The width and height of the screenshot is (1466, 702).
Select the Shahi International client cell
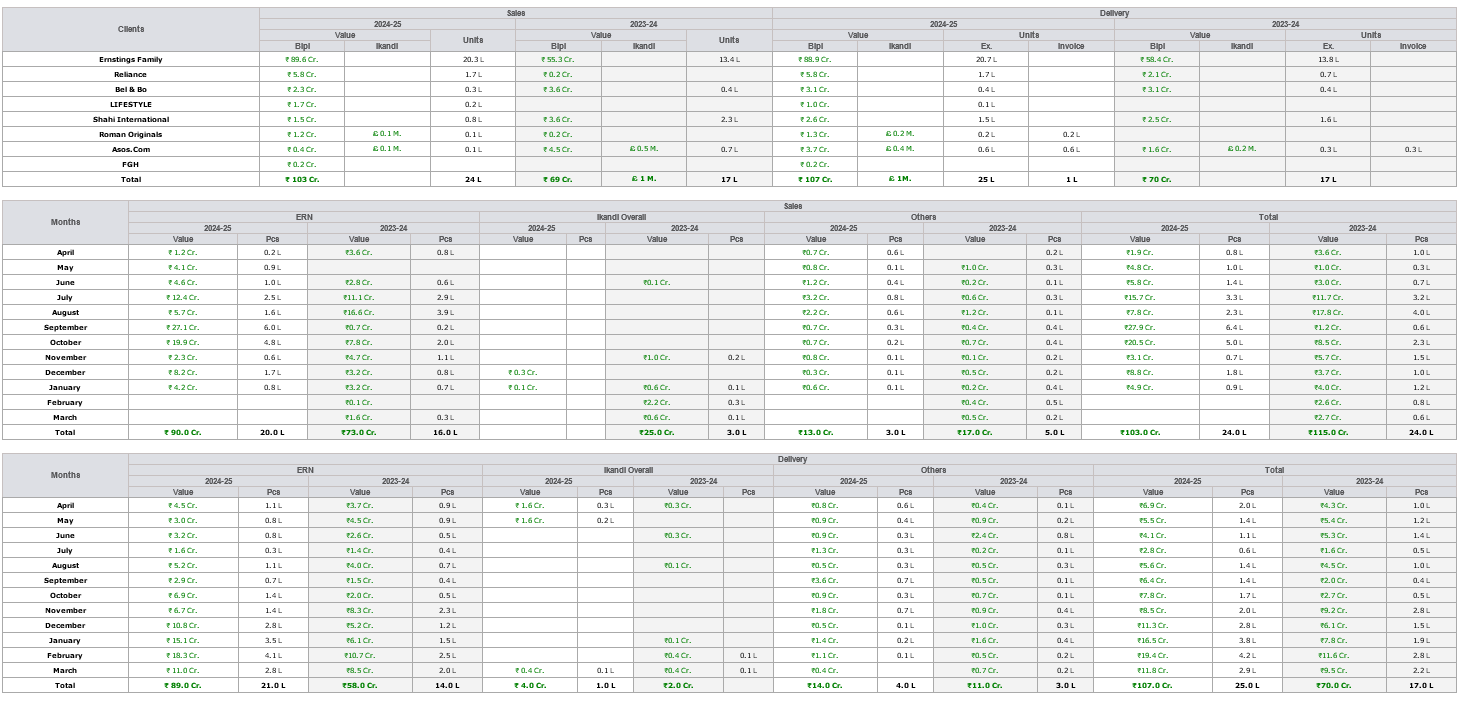coord(130,119)
